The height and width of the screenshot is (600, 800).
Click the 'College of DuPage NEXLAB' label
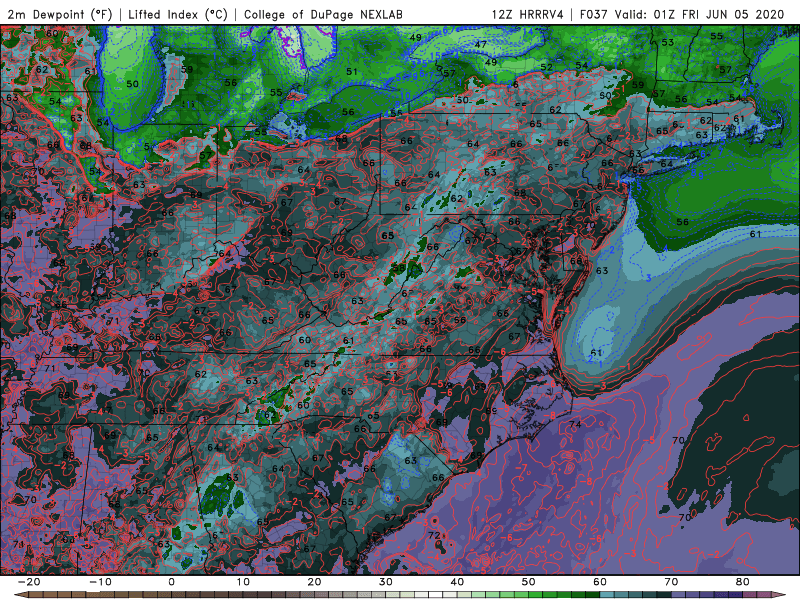(x=323, y=14)
